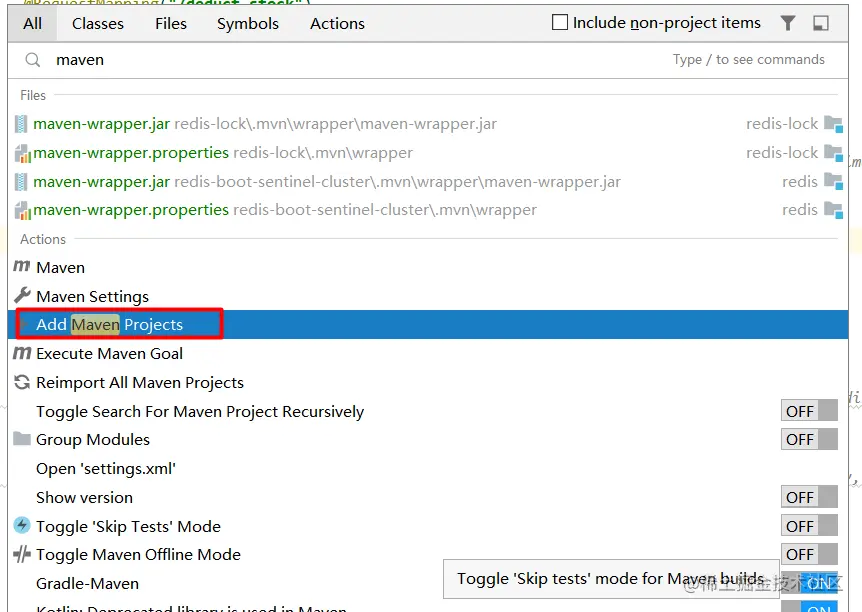Switch to the Actions tab
This screenshot has height=612, width=862.
click(x=337, y=24)
